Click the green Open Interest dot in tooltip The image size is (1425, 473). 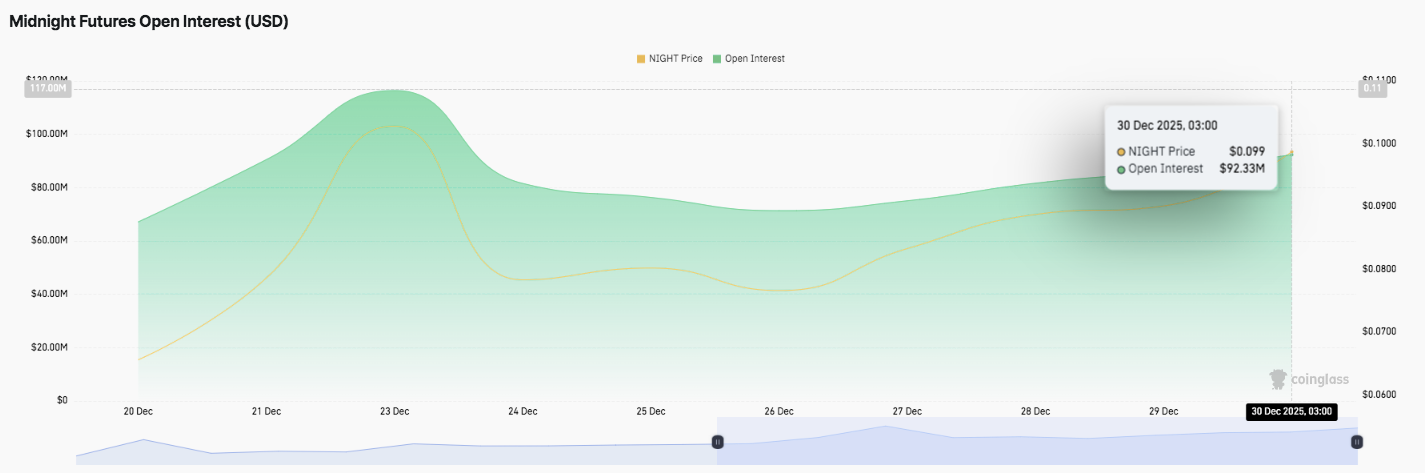(x=1121, y=169)
